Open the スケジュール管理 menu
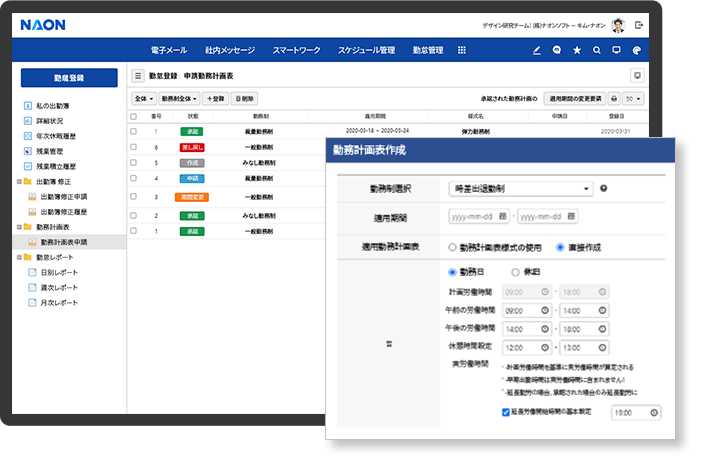The width and height of the screenshot is (710, 460). click(x=366, y=50)
